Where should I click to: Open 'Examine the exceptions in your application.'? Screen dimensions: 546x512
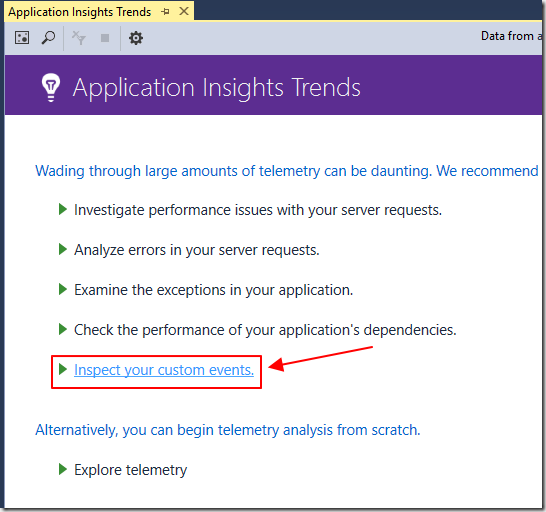pos(213,290)
